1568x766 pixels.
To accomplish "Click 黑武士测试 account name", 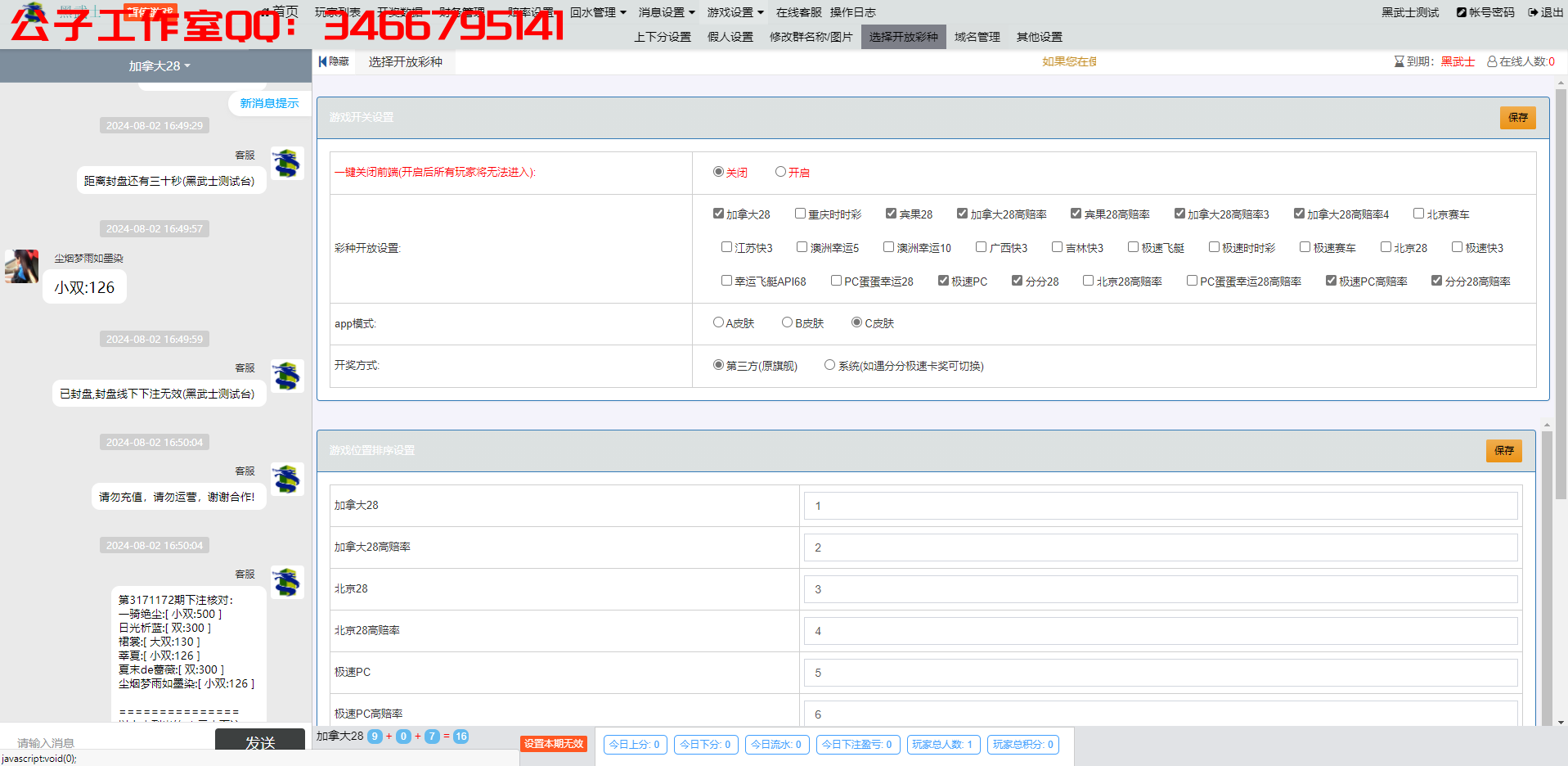I will (1410, 12).
